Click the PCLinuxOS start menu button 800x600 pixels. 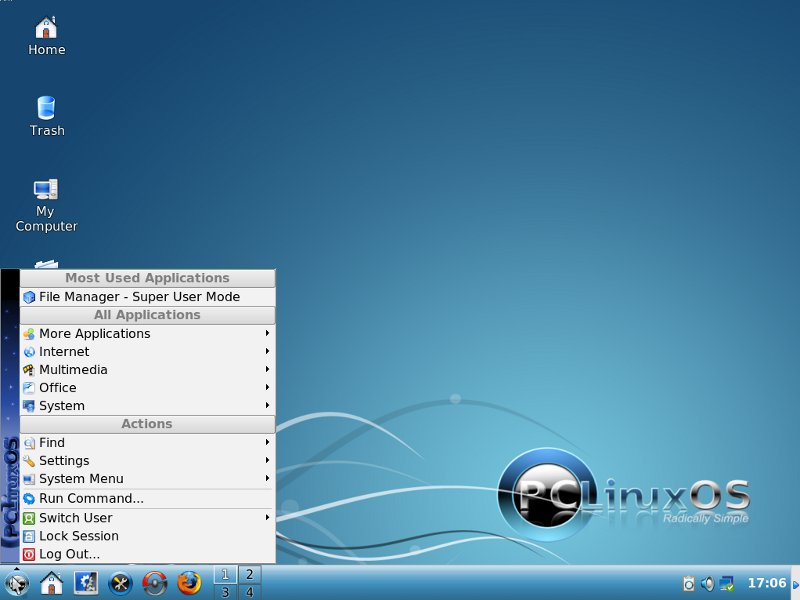tap(17, 583)
